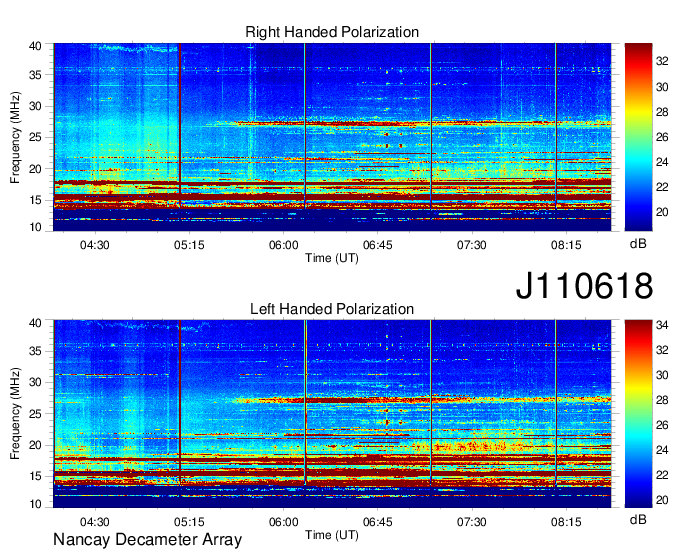Click the 20 MHz tick label on Right Handed plot

point(36,169)
